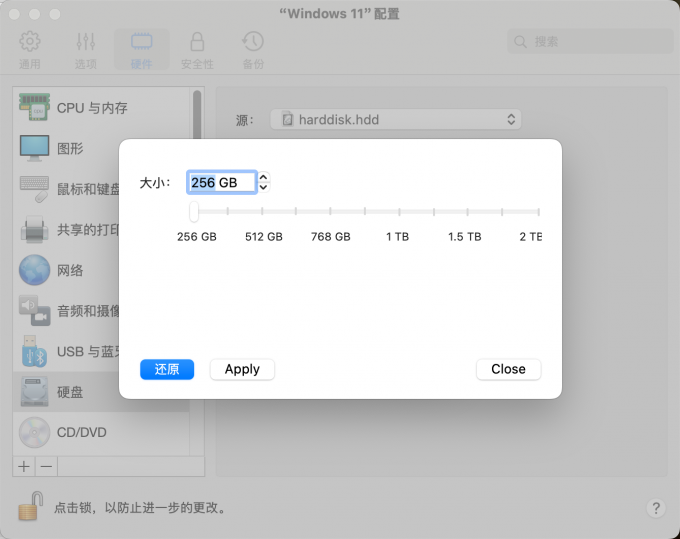Viewport: 680px width, 539px height.
Task: Open the 源 harddisk.hdd dropdown
Action: [396, 119]
